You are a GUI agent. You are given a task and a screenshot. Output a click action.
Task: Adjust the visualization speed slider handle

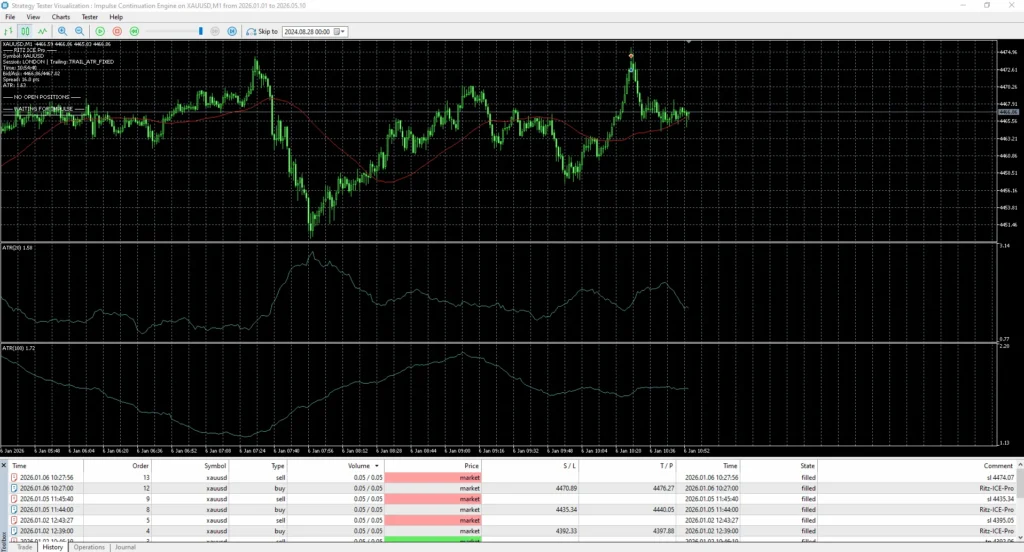pos(200,31)
